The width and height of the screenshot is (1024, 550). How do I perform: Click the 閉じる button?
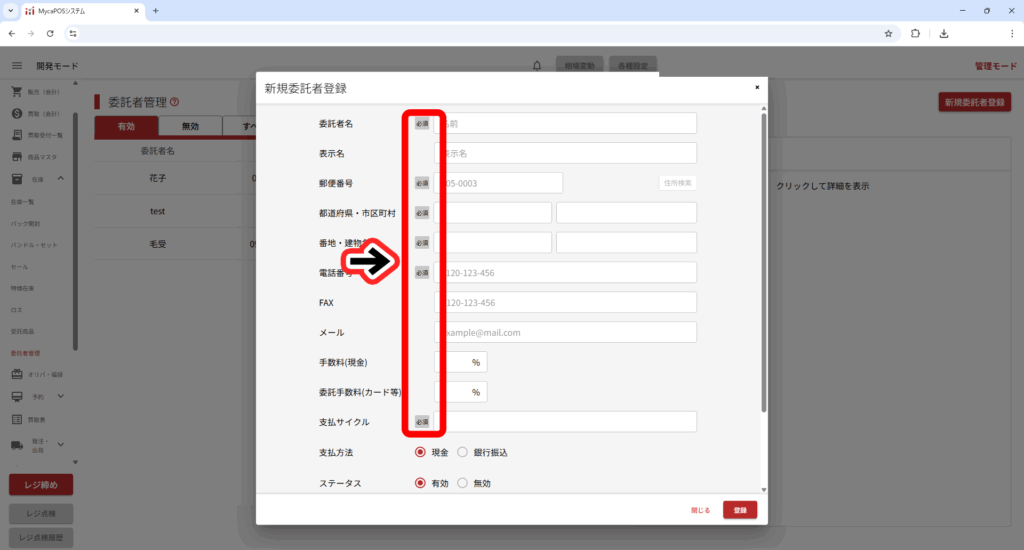tap(700, 510)
